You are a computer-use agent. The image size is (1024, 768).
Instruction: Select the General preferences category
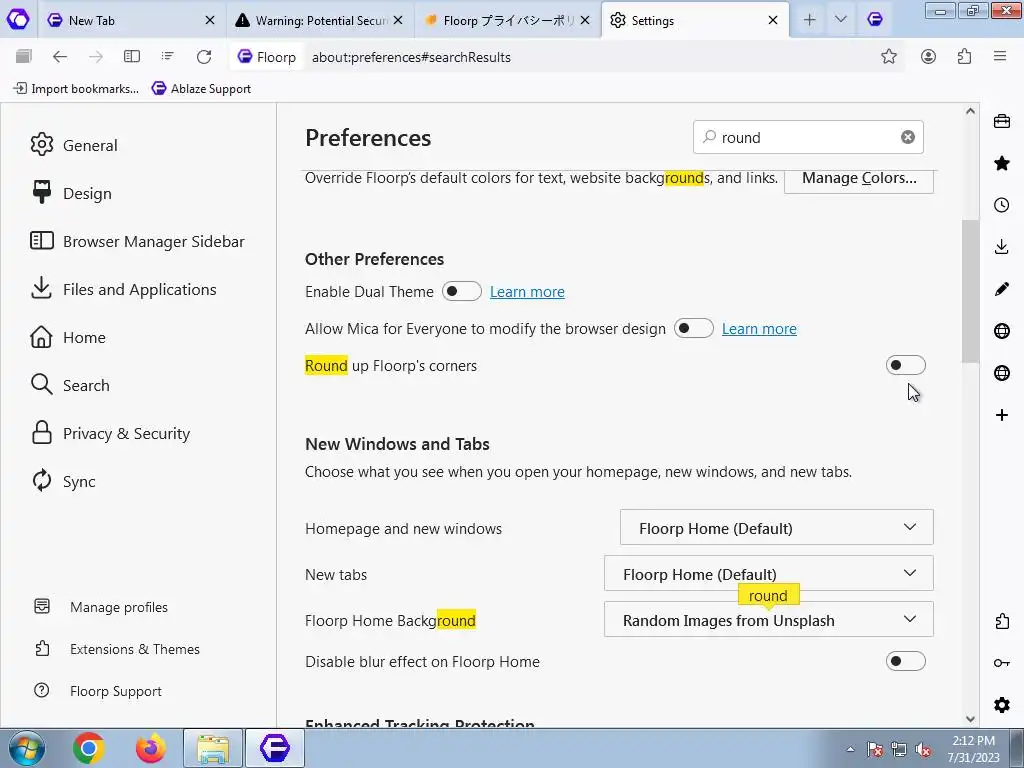tap(74, 145)
